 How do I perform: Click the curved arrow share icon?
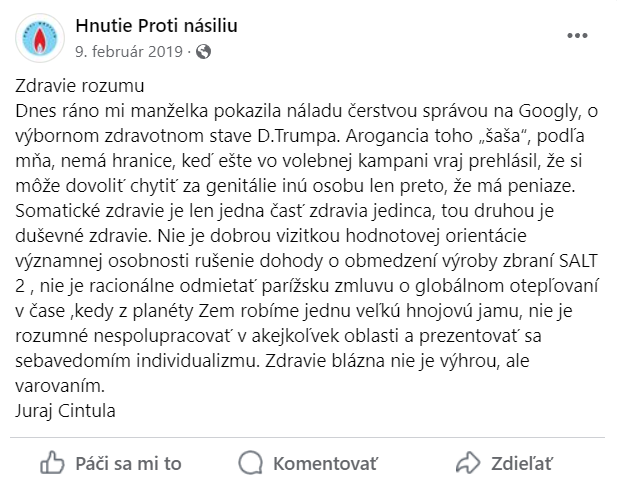[468, 462]
